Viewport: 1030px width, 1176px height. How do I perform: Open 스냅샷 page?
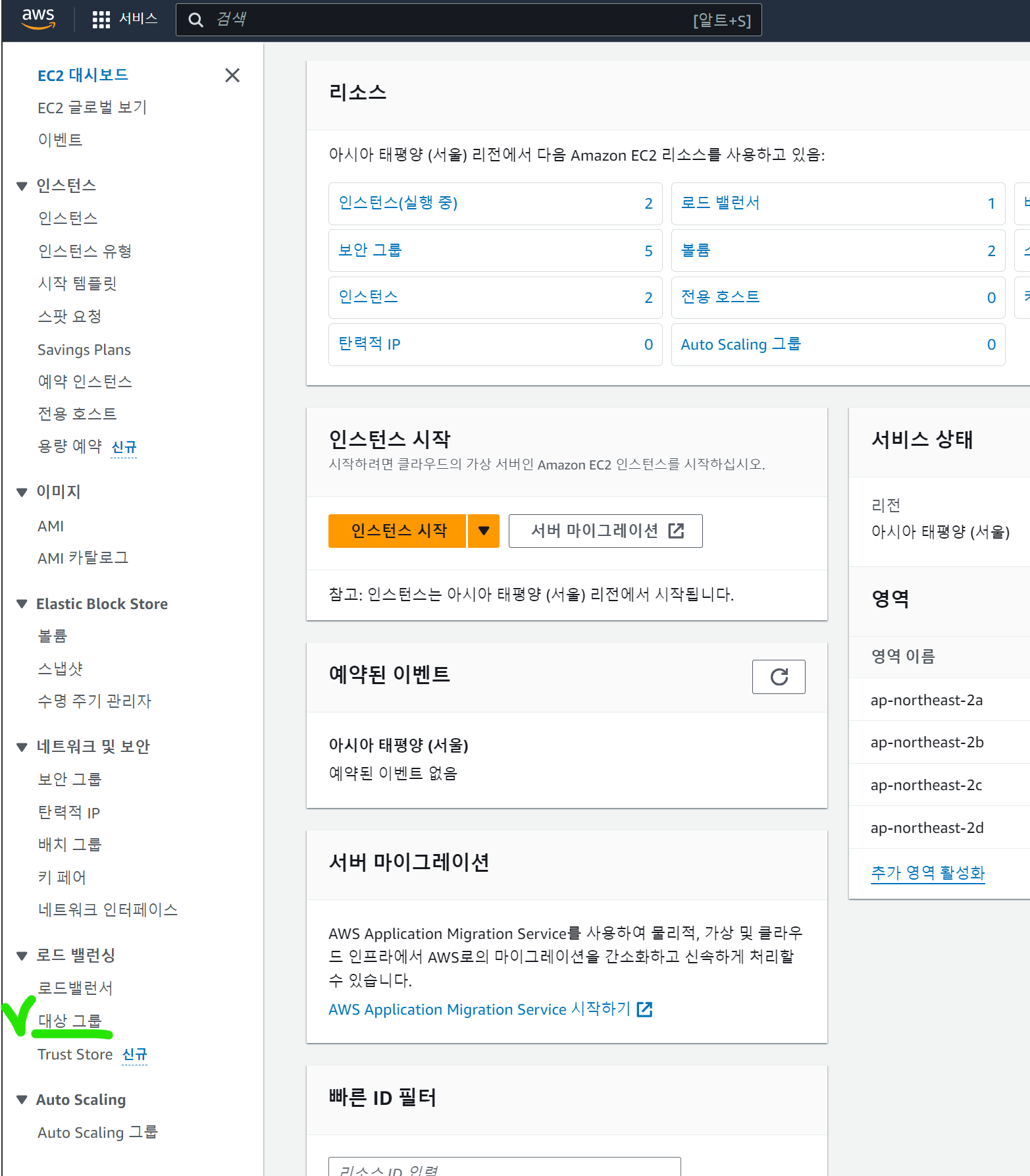pos(60,668)
